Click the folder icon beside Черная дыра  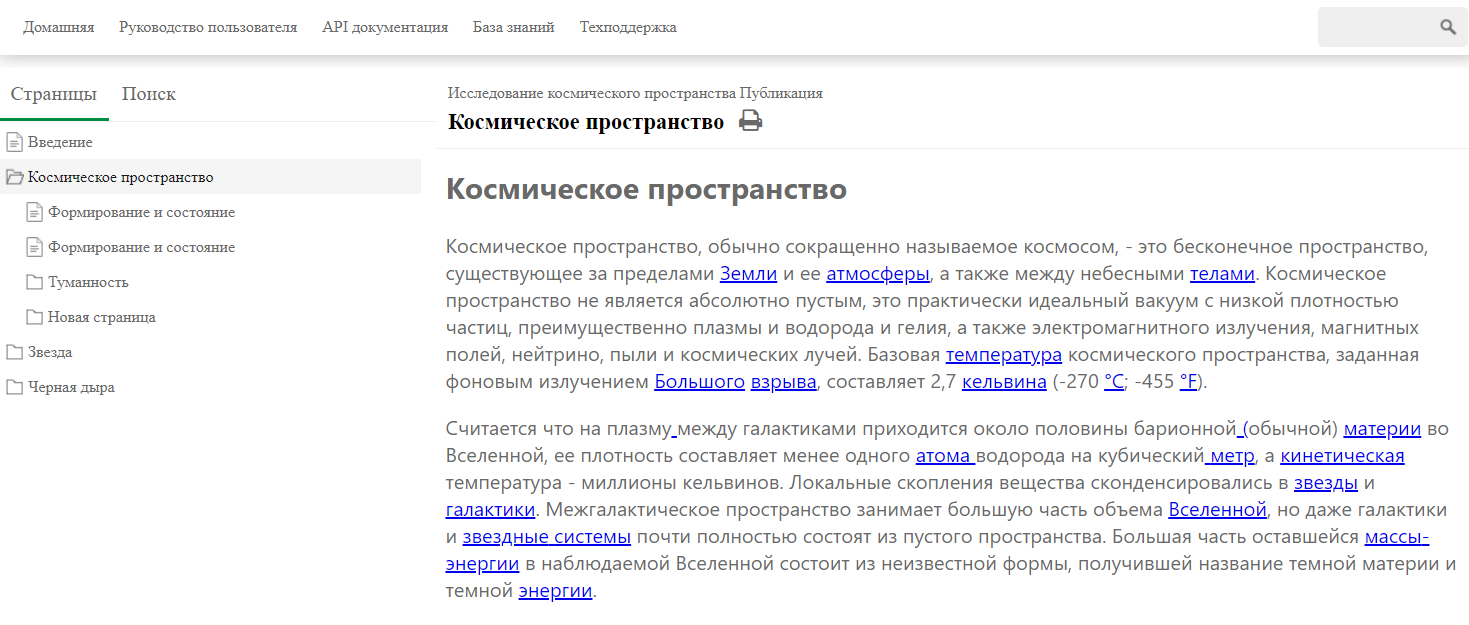[13, 386]
